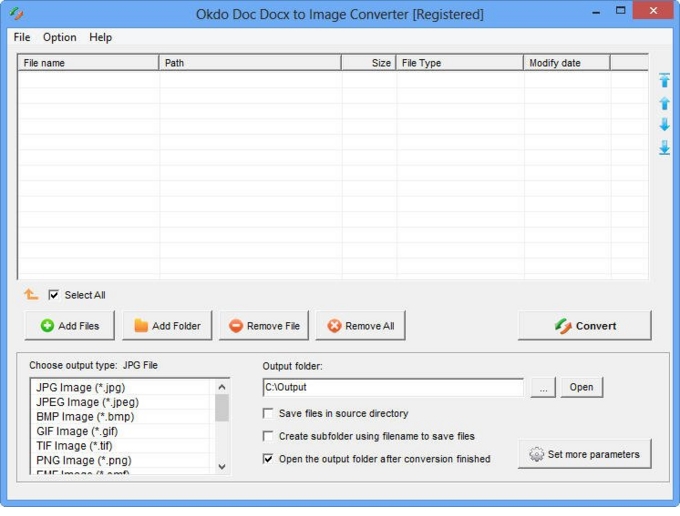Sort list by Size column header
This screenshot has height=516, width=680.
point(369,63)
